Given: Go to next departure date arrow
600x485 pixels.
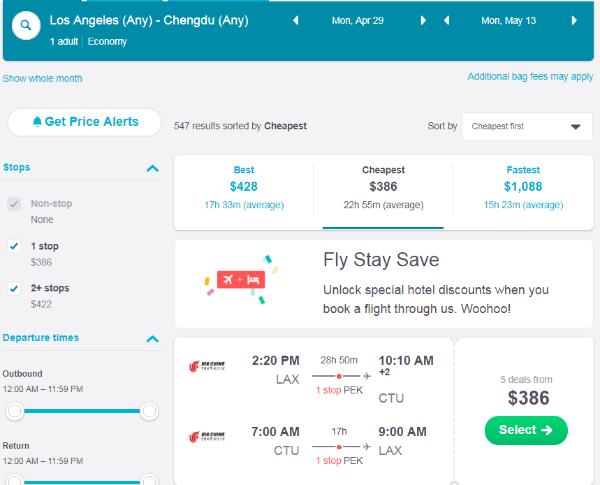Looking at the screenshot, I should click(423, 20).
